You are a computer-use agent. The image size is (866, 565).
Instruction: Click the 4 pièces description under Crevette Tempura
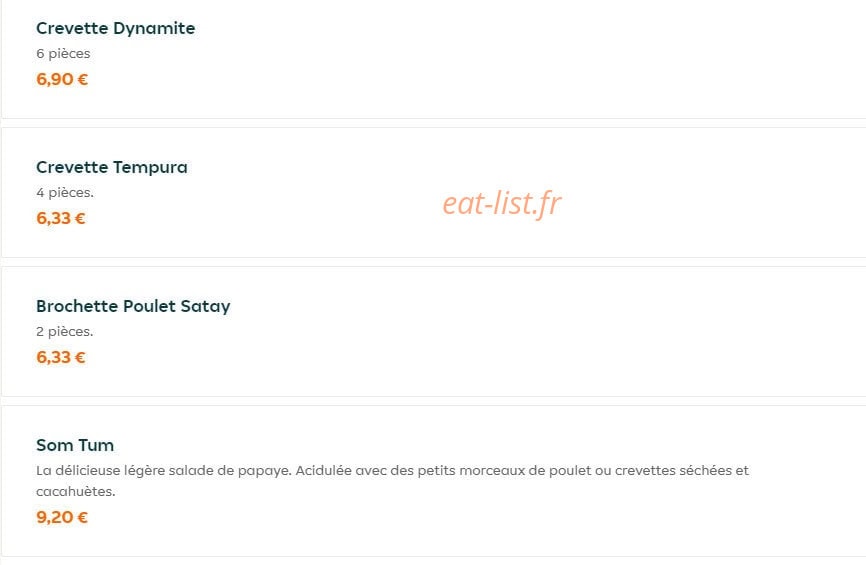tap(65, 193)
